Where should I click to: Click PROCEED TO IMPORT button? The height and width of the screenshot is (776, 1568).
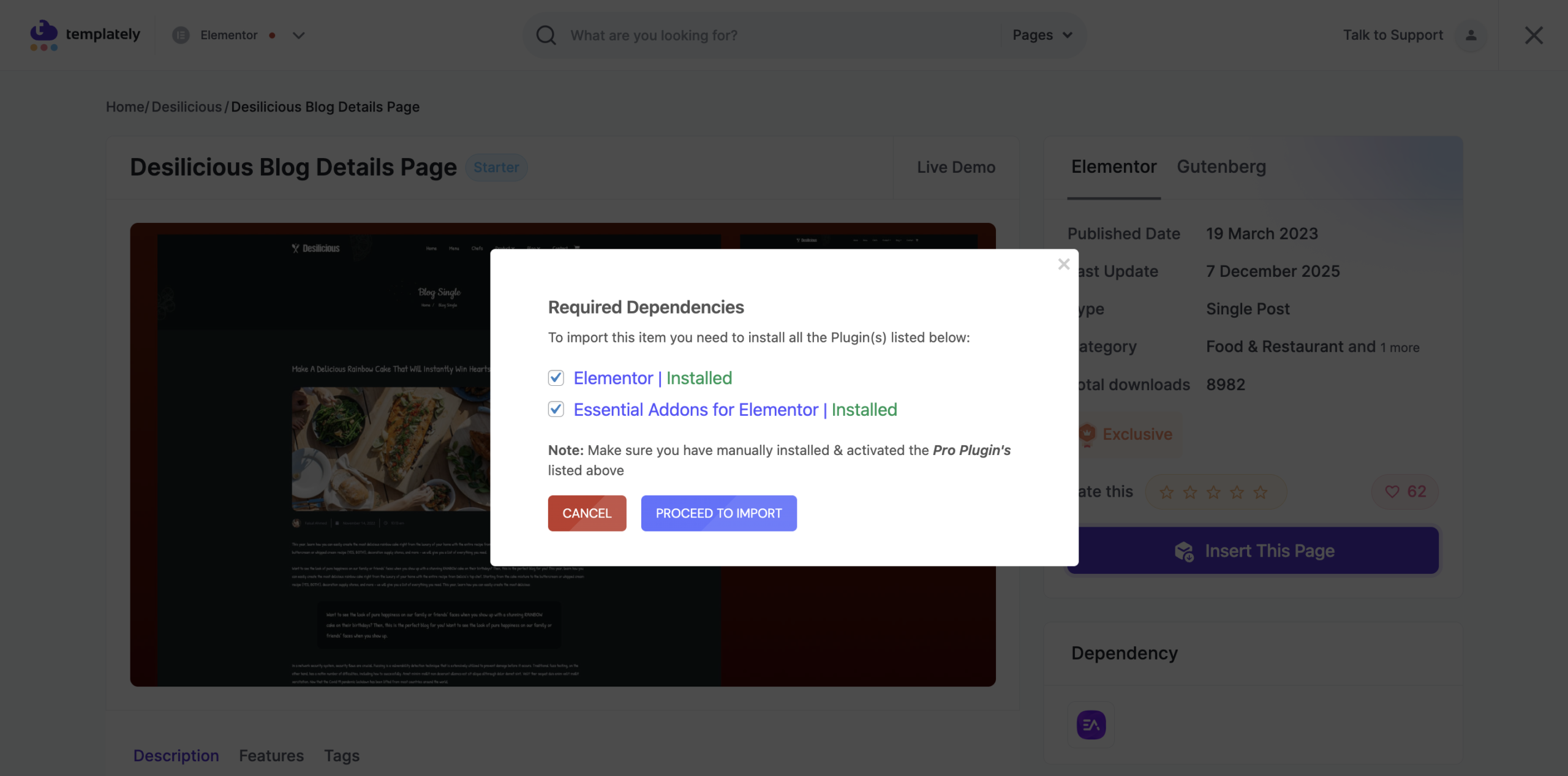click(718, 513)
